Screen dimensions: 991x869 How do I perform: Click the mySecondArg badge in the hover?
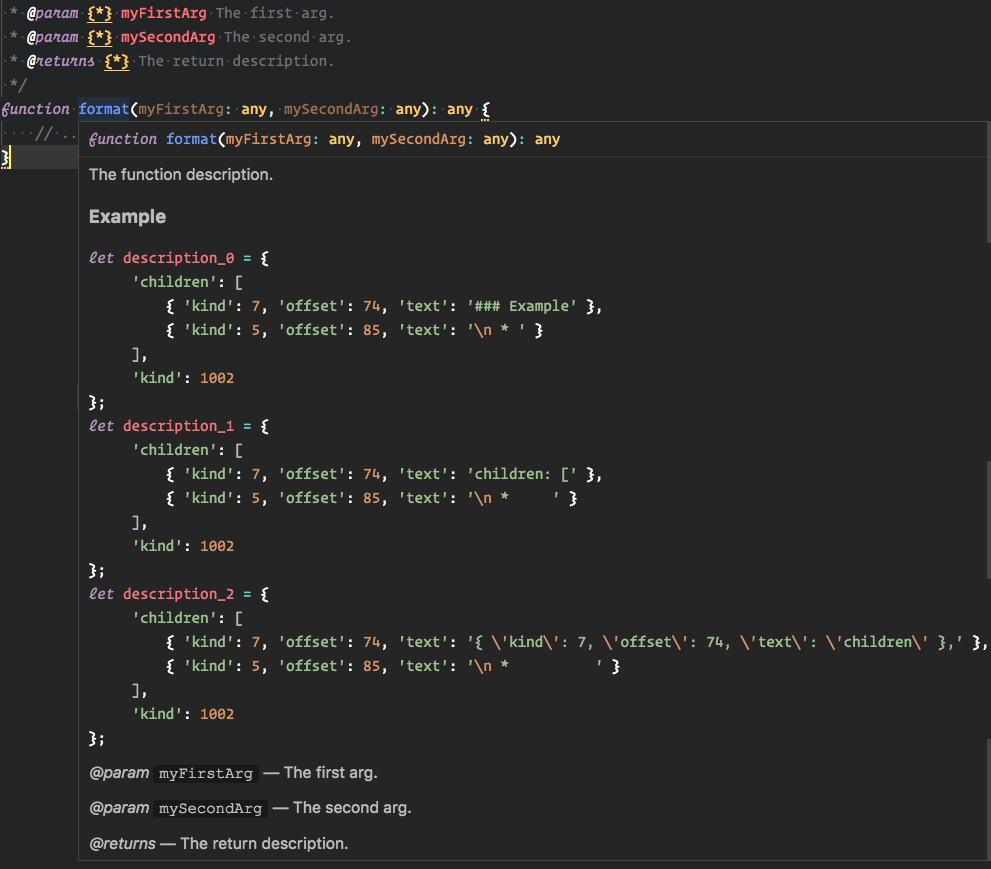tap(210, 808)
